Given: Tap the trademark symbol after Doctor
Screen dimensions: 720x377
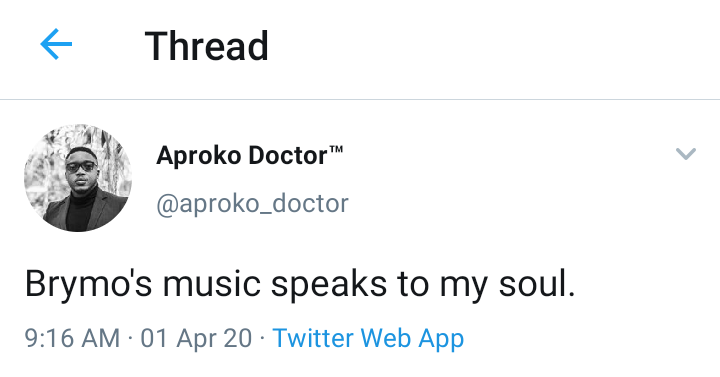Looking at the screenshot, I should tap(336, 150).
